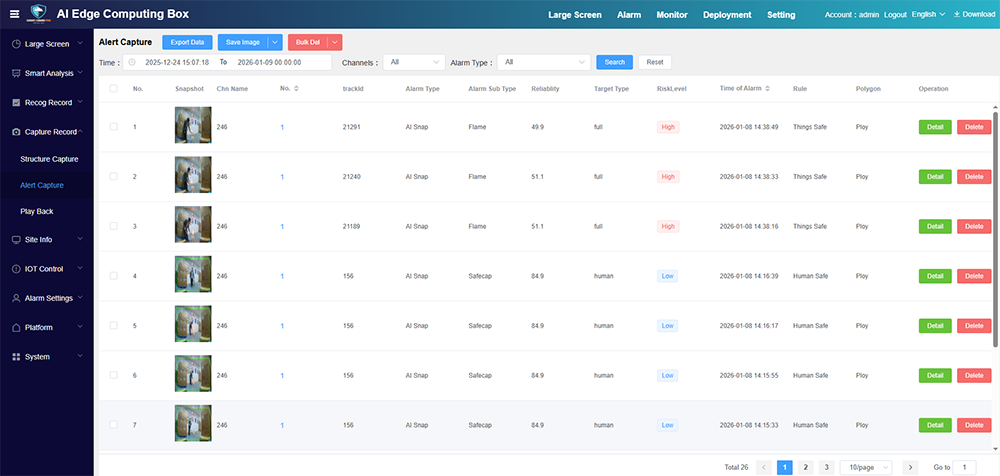The height and width of the screenshot is (476, 1000).
Task: Click the hamburger menu icon
Action: (x=14, y=14)
